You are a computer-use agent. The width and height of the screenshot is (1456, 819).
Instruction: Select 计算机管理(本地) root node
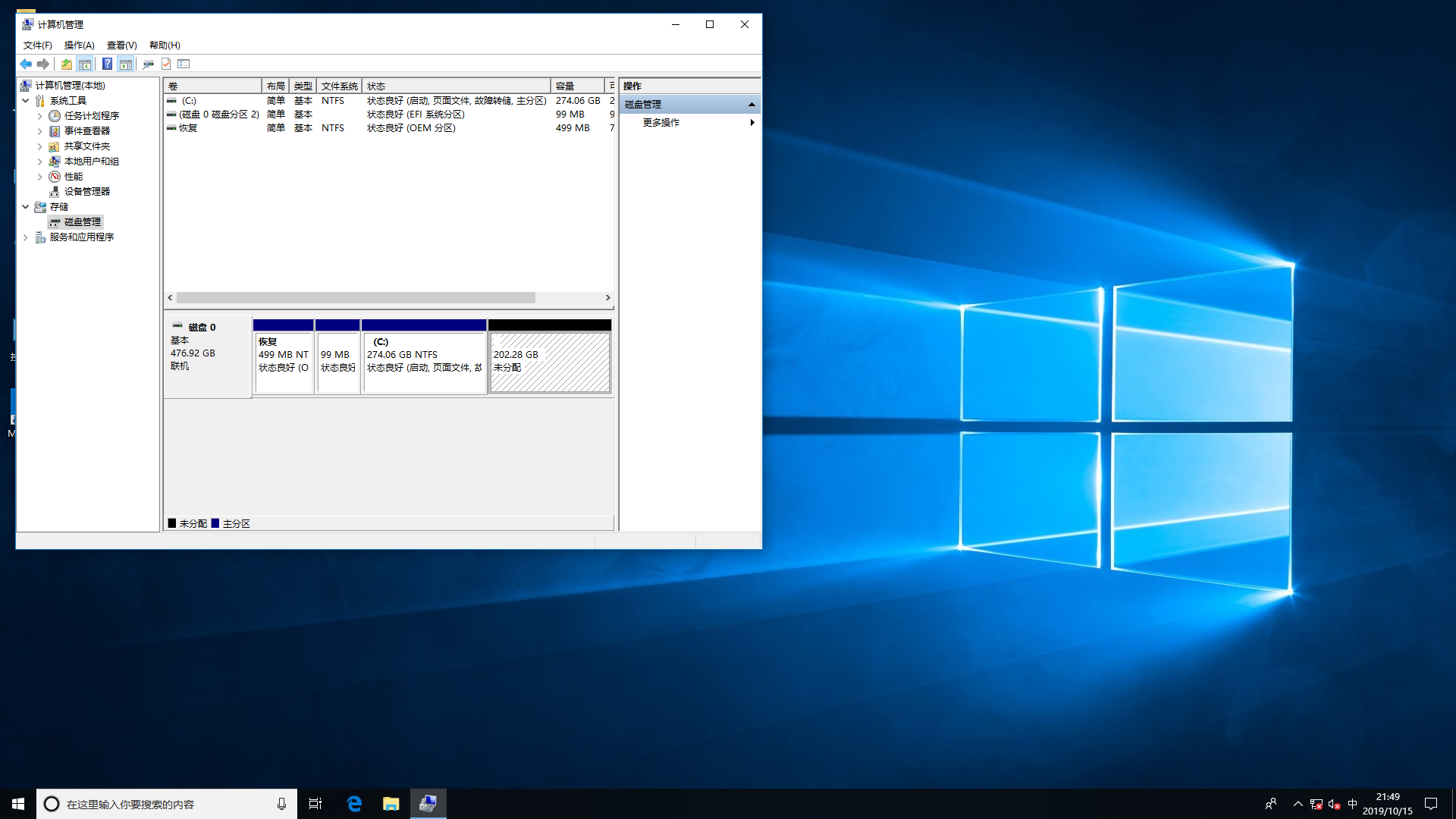(70, 86)
